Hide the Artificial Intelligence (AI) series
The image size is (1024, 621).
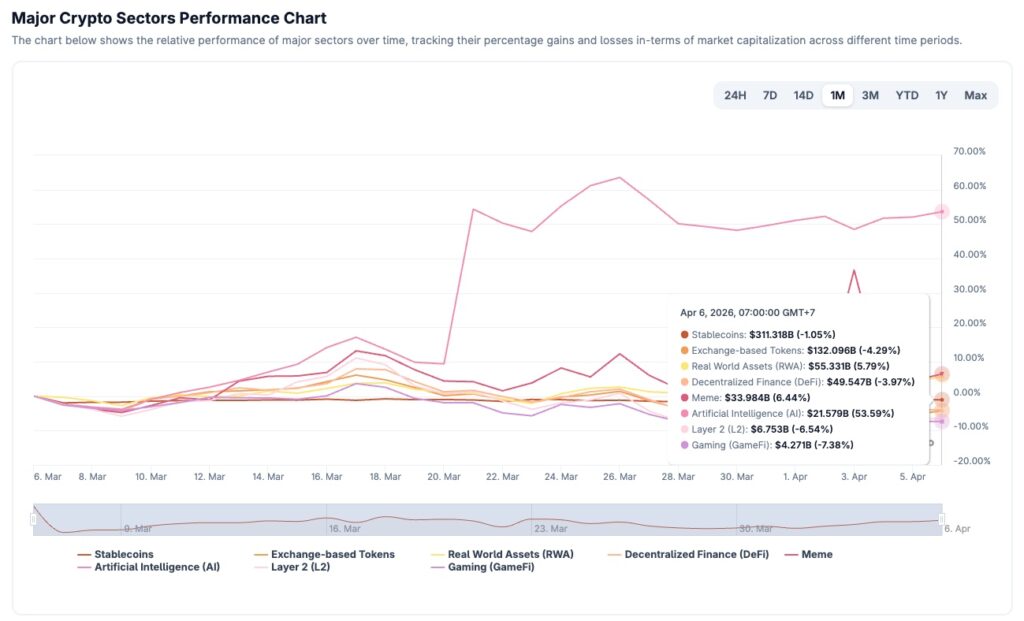click(156, 567)
